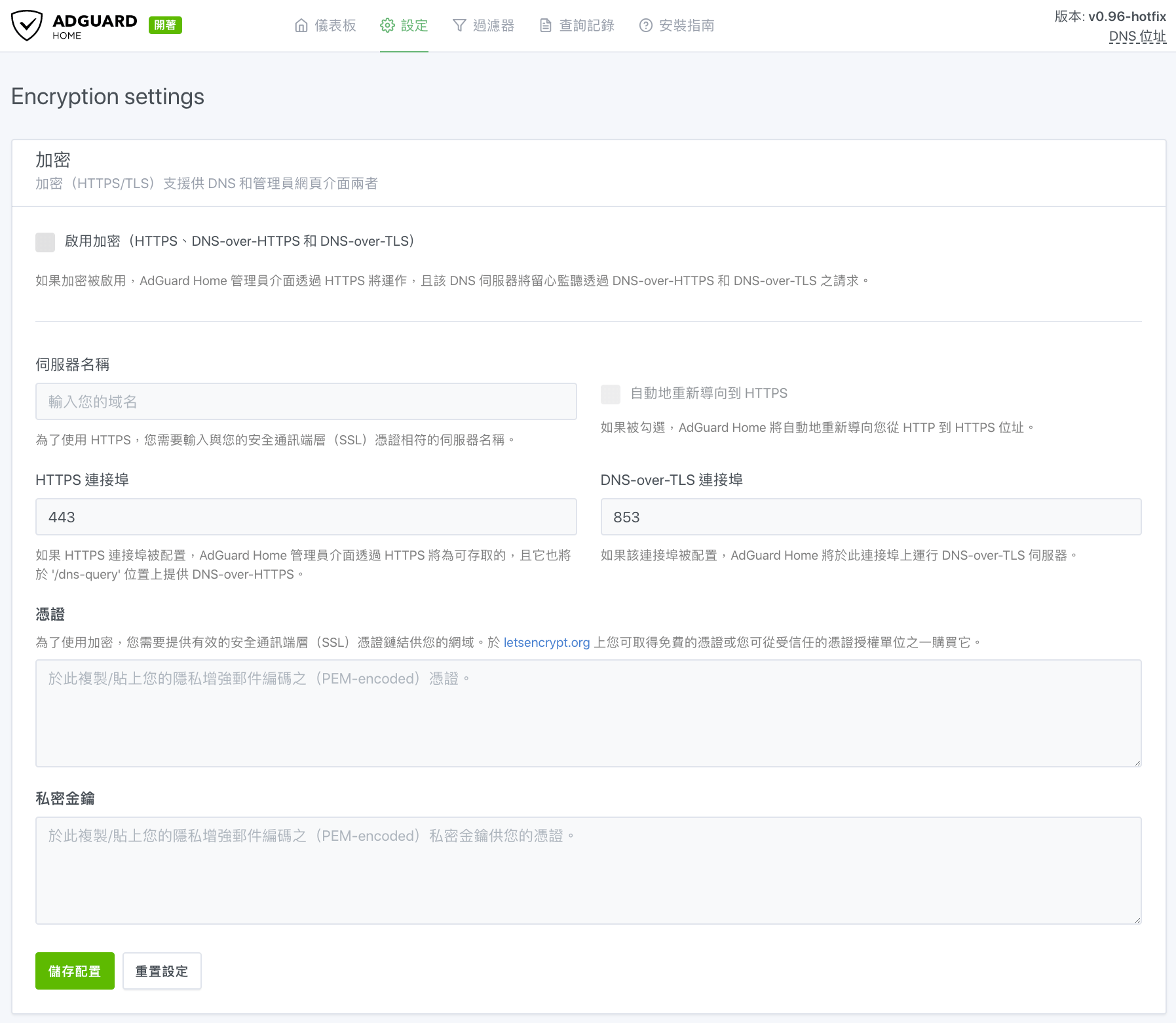This screenshot has width=1176, height=1023.
Task: Click the 重置設定 reset button
Action: 162,971
